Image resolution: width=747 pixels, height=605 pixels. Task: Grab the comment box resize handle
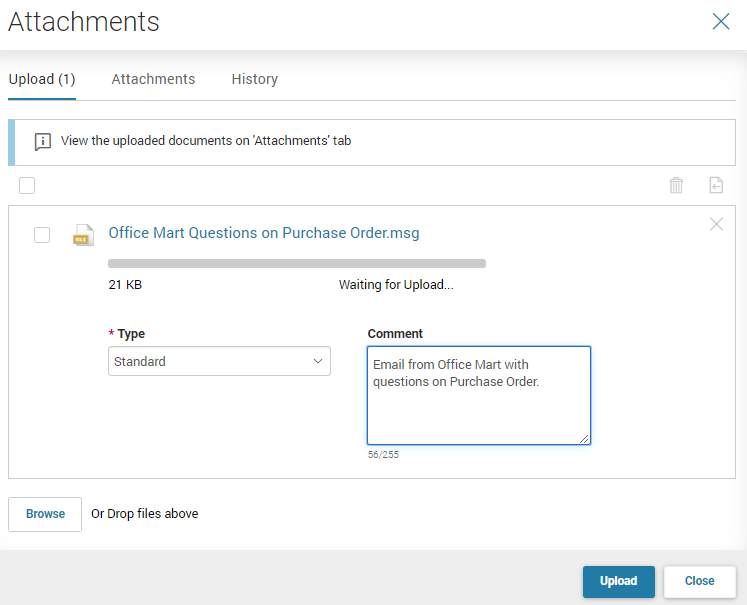tap(584, 439)
